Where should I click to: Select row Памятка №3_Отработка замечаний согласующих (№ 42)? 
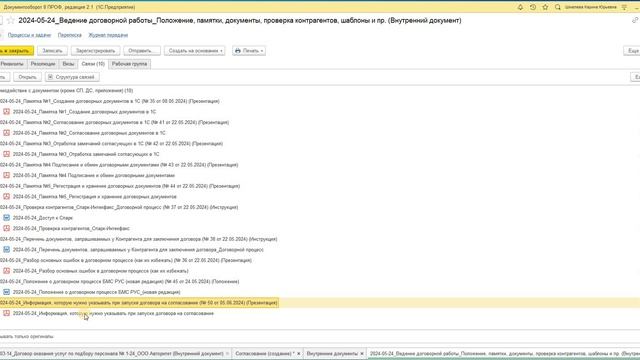(111, 143)
